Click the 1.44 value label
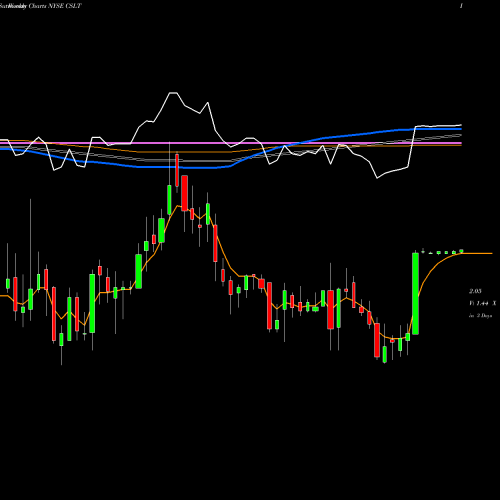The width and height of the screenshot is (500, 500). 482,303
